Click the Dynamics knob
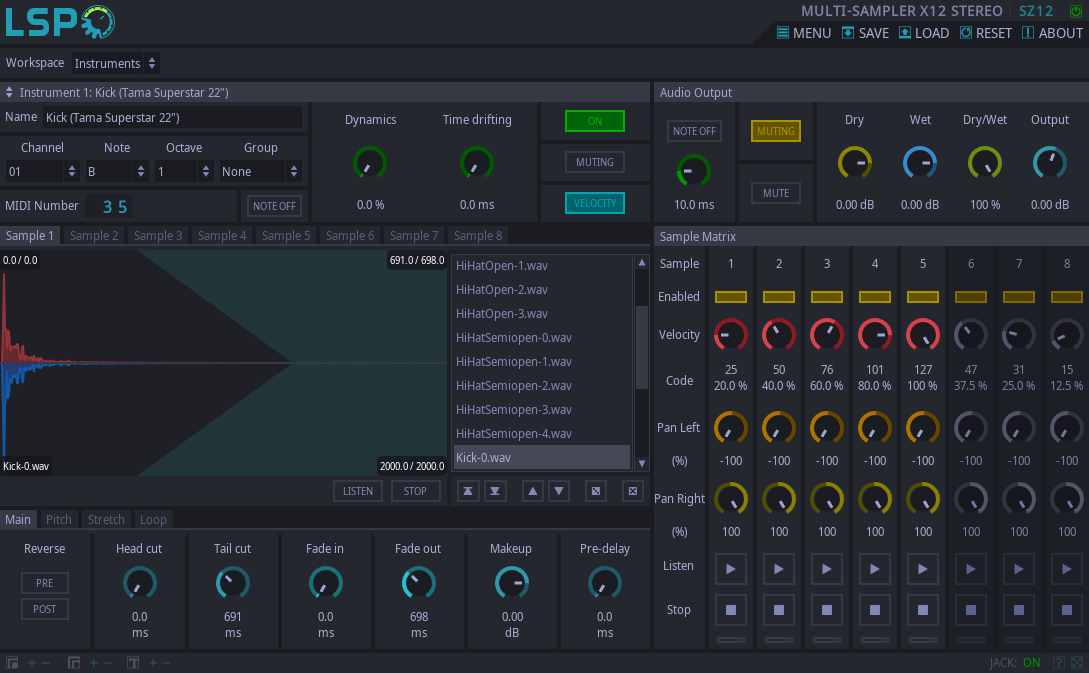Screen dimensions: 1089x673 pyautogui.click(x=369, y=164)
